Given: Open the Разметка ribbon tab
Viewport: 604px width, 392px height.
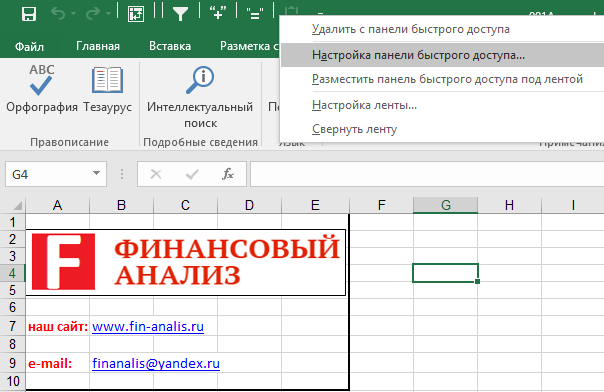Looking at the screenshot, I should tap(249, 46).
